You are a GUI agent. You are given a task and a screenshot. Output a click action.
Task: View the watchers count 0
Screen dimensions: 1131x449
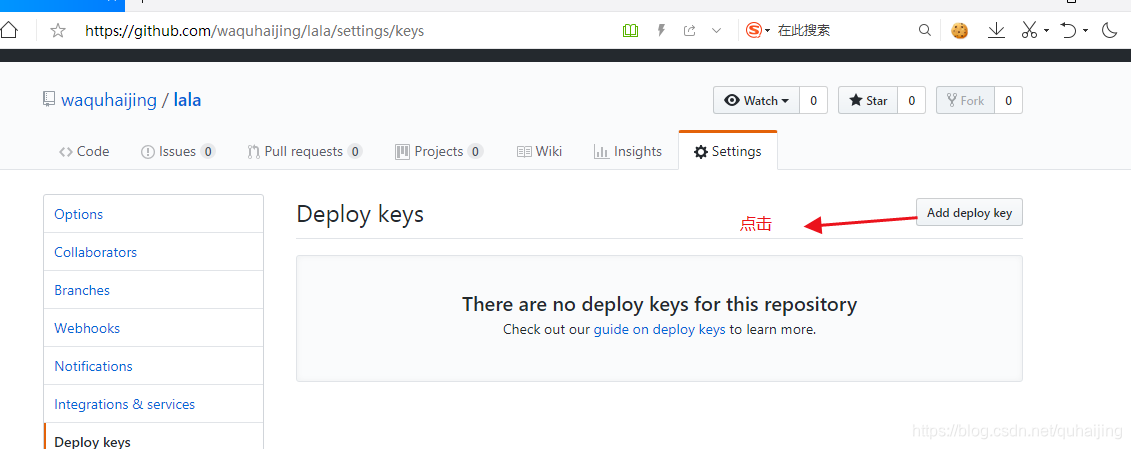[814, 100]
